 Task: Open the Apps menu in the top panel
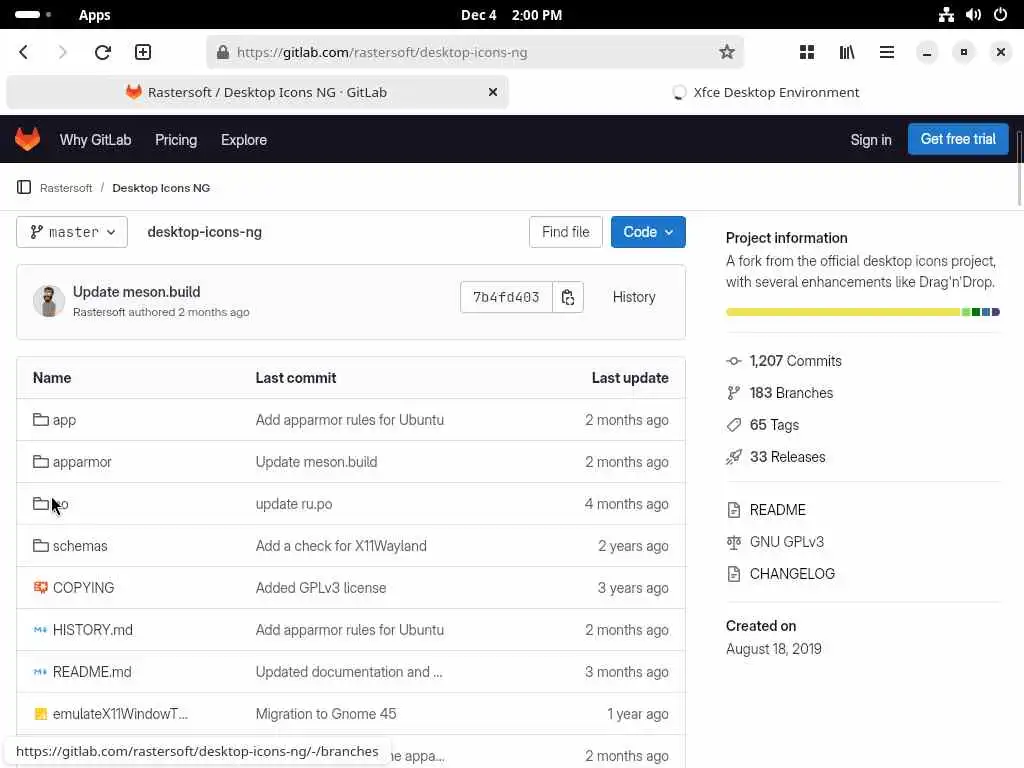coord(94,15)
